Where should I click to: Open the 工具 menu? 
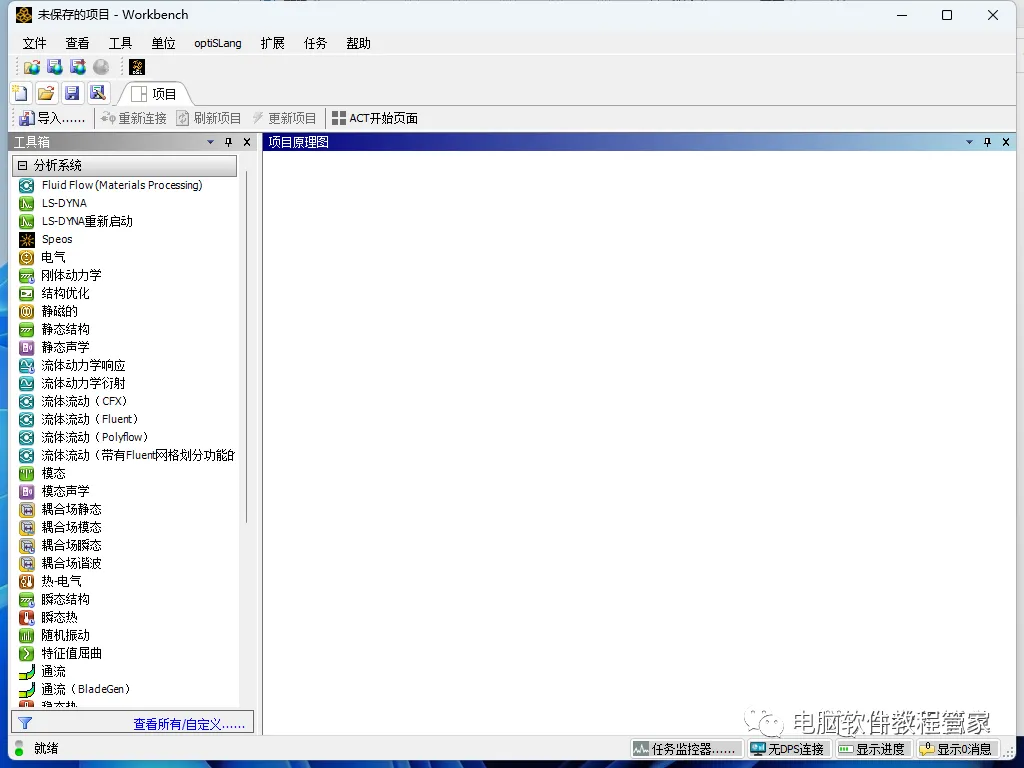tap(120, 43)
